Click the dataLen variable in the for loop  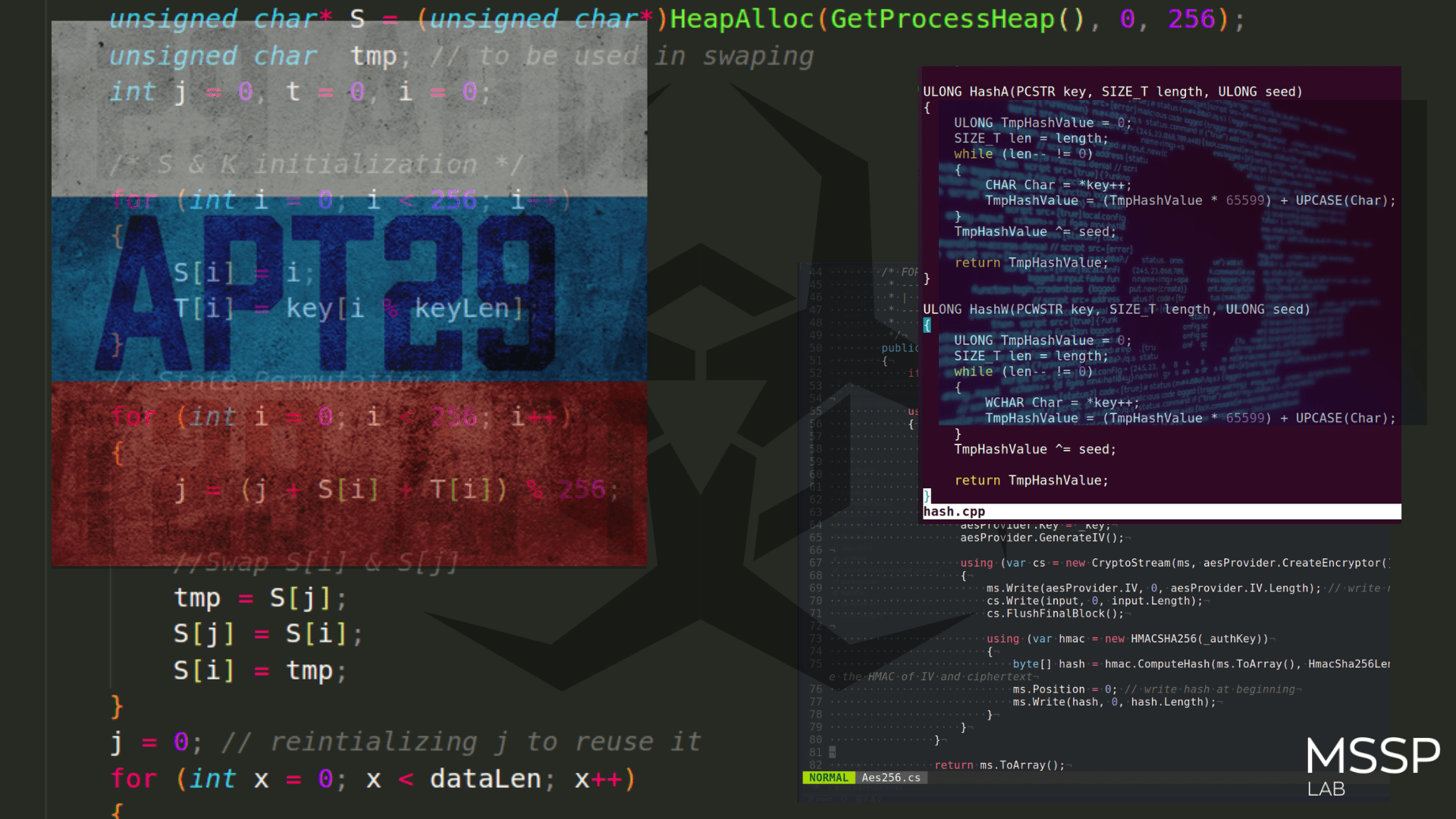point(485,779)
